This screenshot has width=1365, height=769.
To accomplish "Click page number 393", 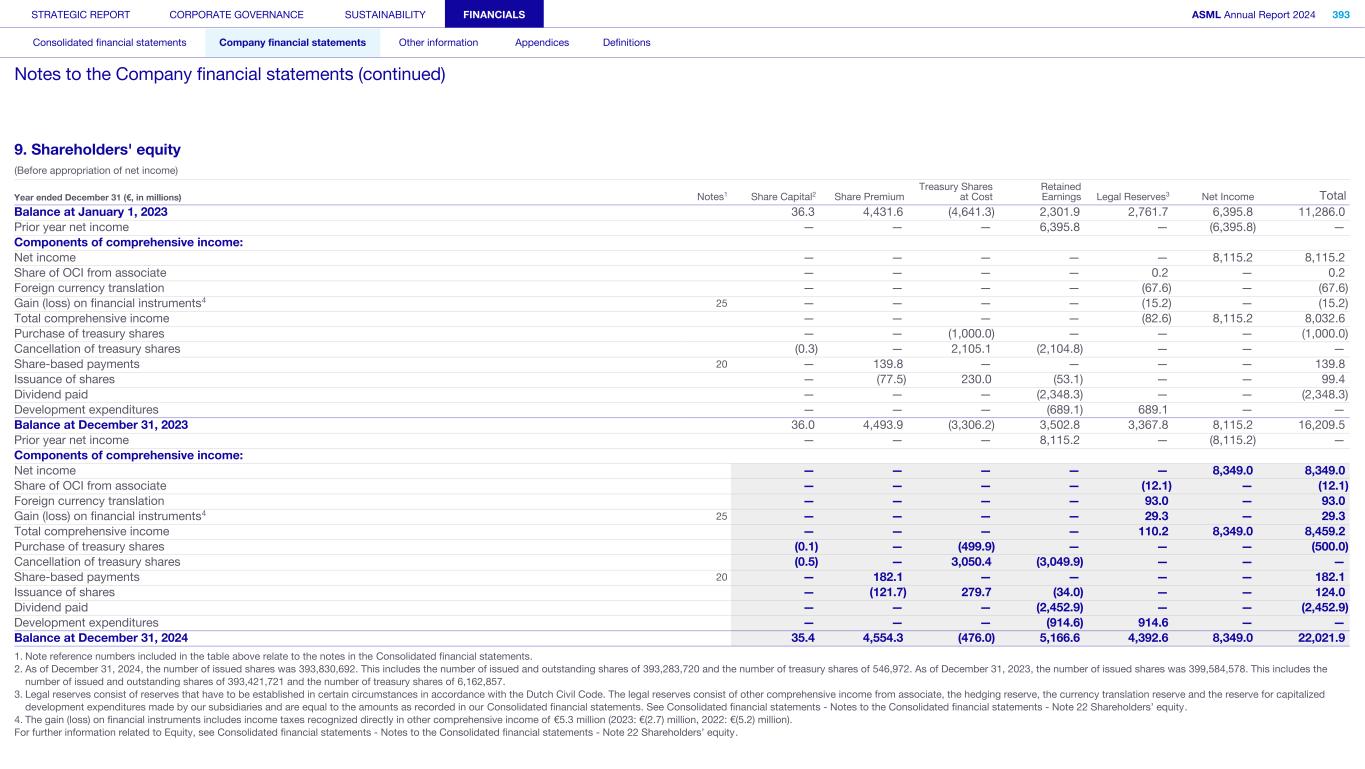I will pyautogui.click(x=1340, y=15).
